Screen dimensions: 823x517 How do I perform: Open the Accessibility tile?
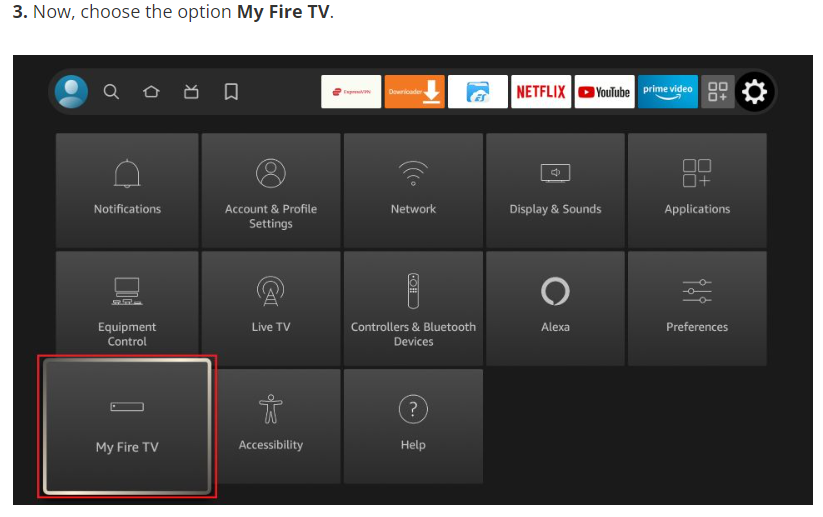[x=271, y=426]
